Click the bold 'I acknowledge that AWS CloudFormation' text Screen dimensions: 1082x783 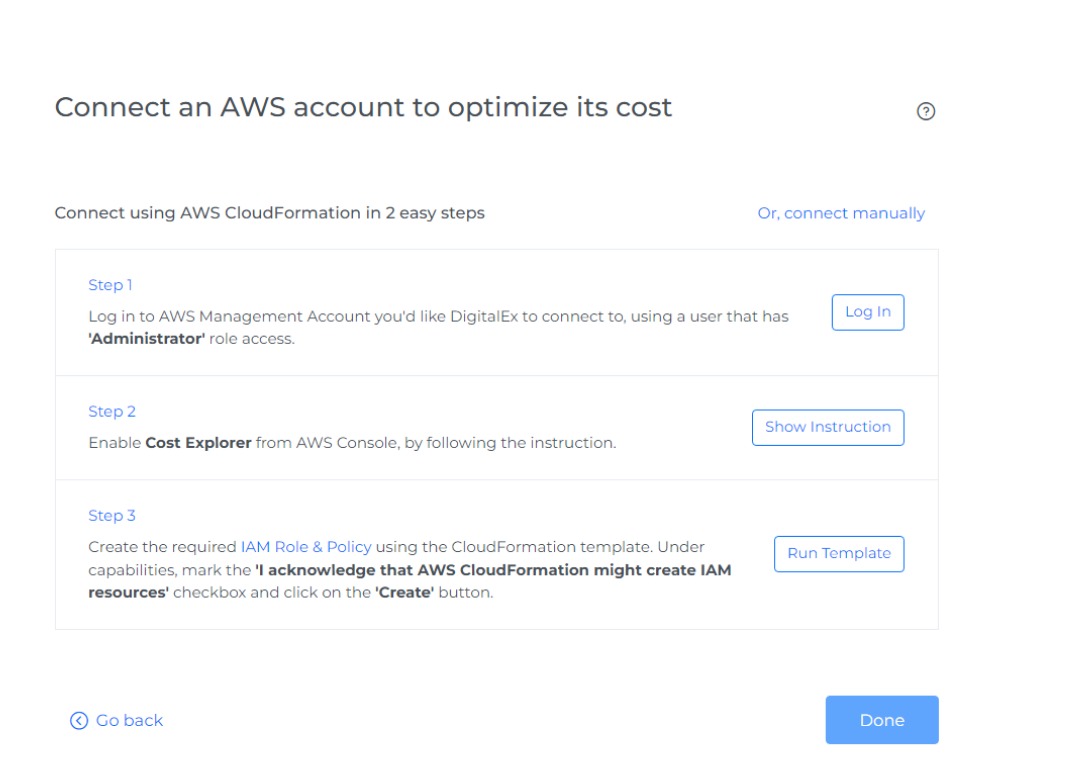(494, 570)
